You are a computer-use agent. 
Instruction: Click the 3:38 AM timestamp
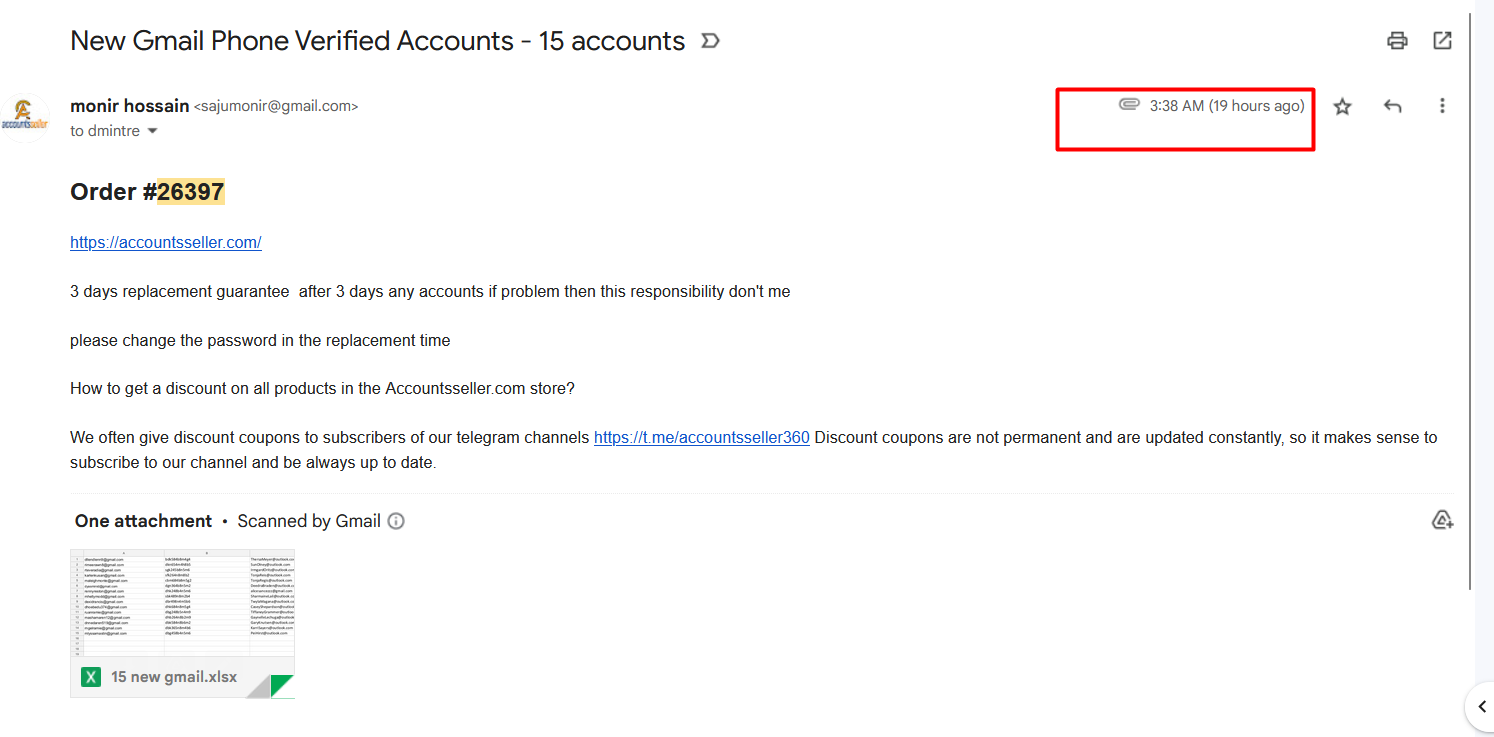[x=1177, y=106]
